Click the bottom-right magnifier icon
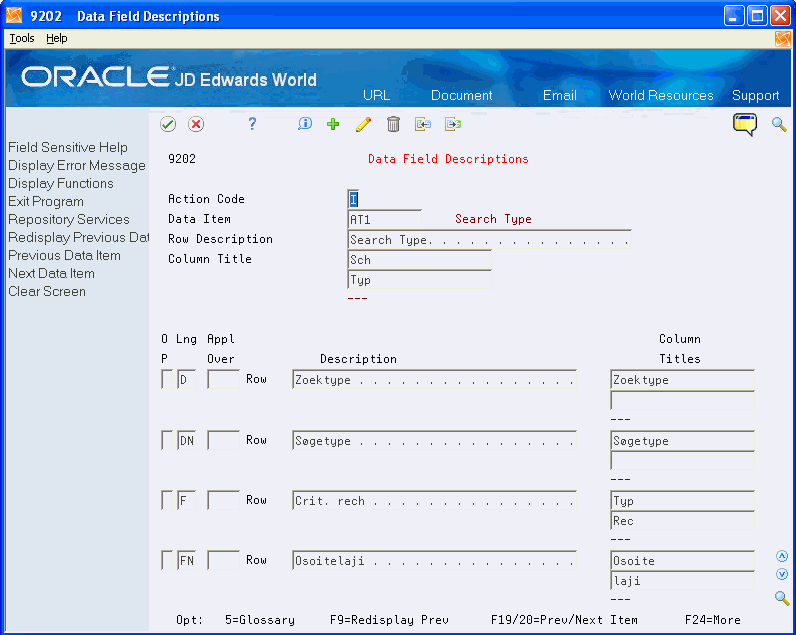Viewport: 796px width, 635px height. click(x=782, y=598)
